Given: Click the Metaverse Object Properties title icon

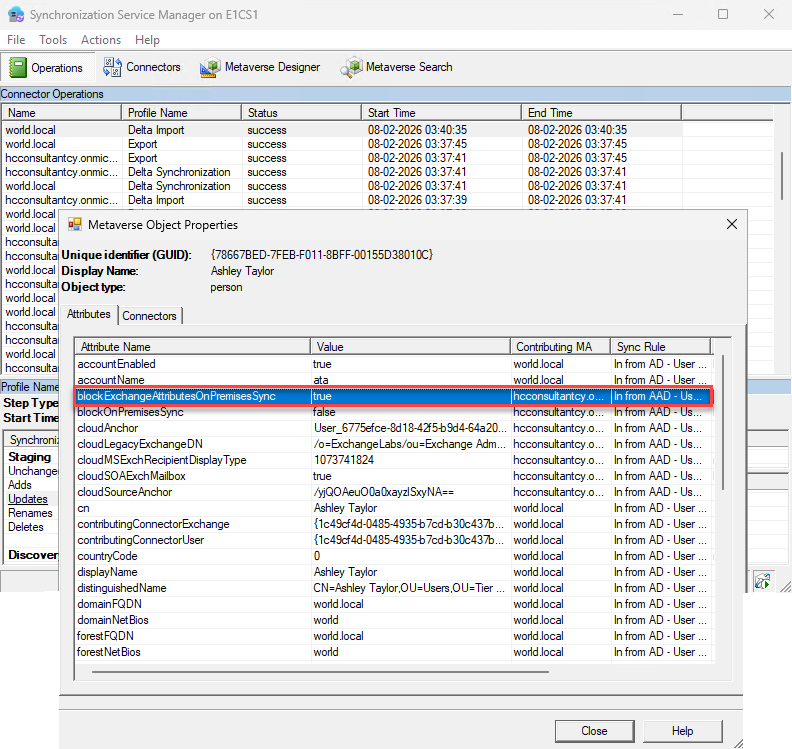Looking at the screenshot, I should coord(75,225).
